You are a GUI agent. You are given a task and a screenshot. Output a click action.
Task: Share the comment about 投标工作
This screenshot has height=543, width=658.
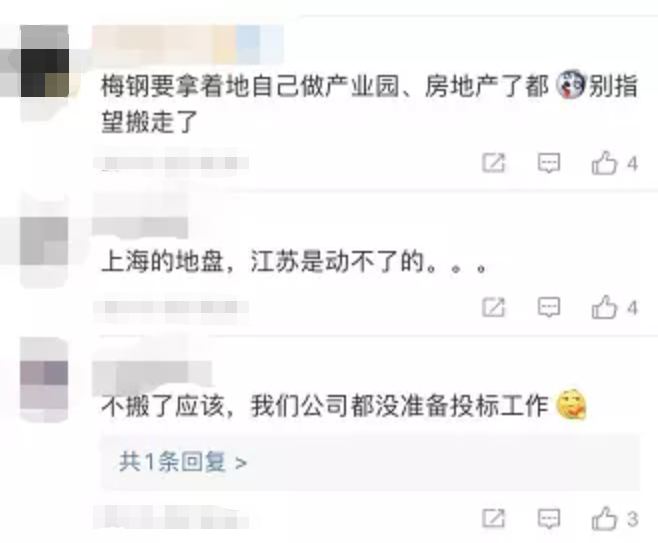[493, 519]
